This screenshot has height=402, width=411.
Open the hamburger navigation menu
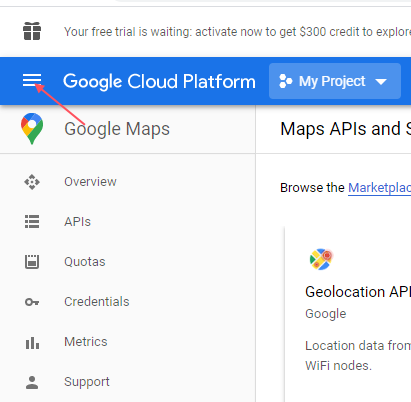point(32,81)
